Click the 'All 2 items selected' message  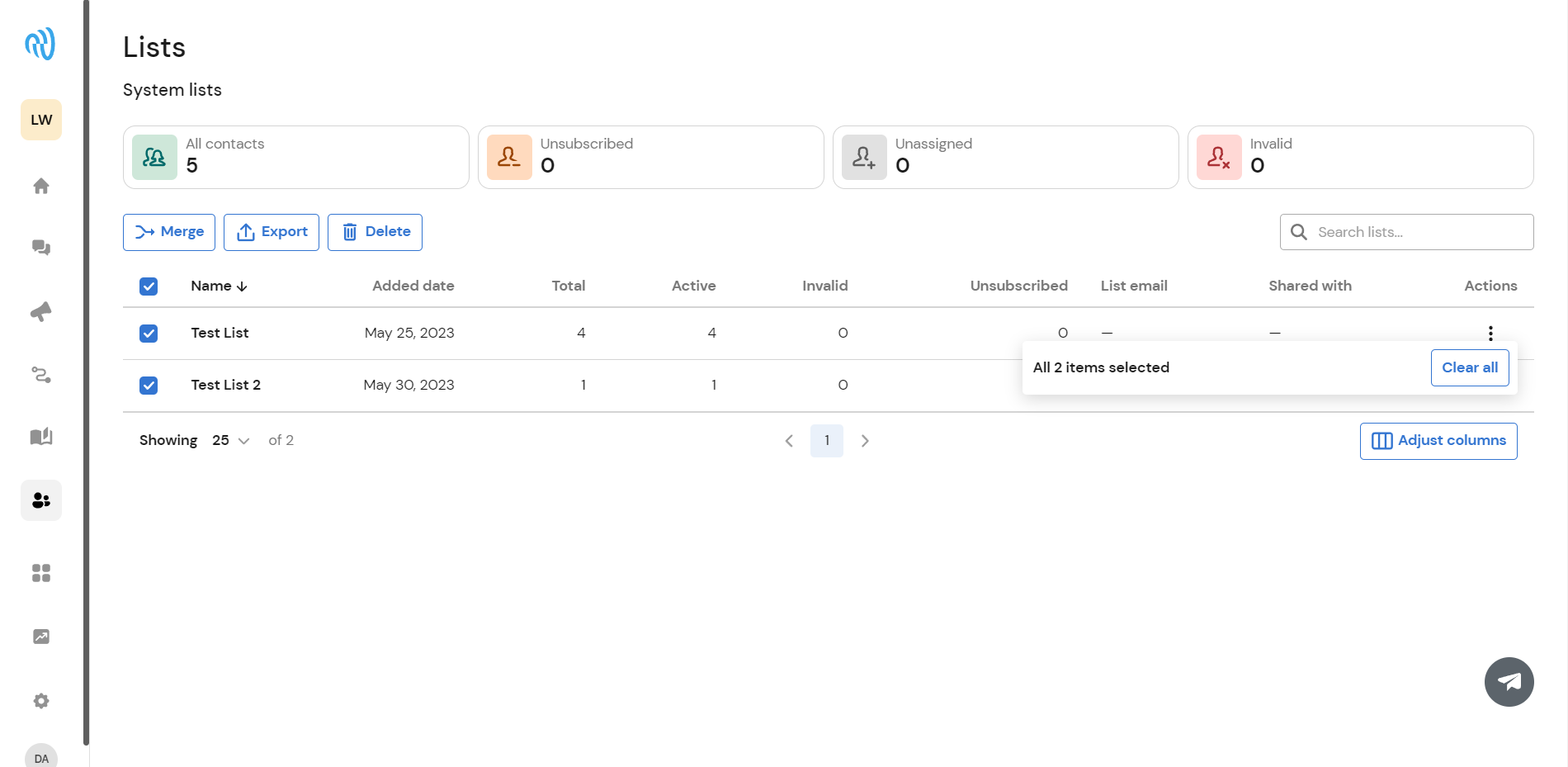(x=1101, y=367)
